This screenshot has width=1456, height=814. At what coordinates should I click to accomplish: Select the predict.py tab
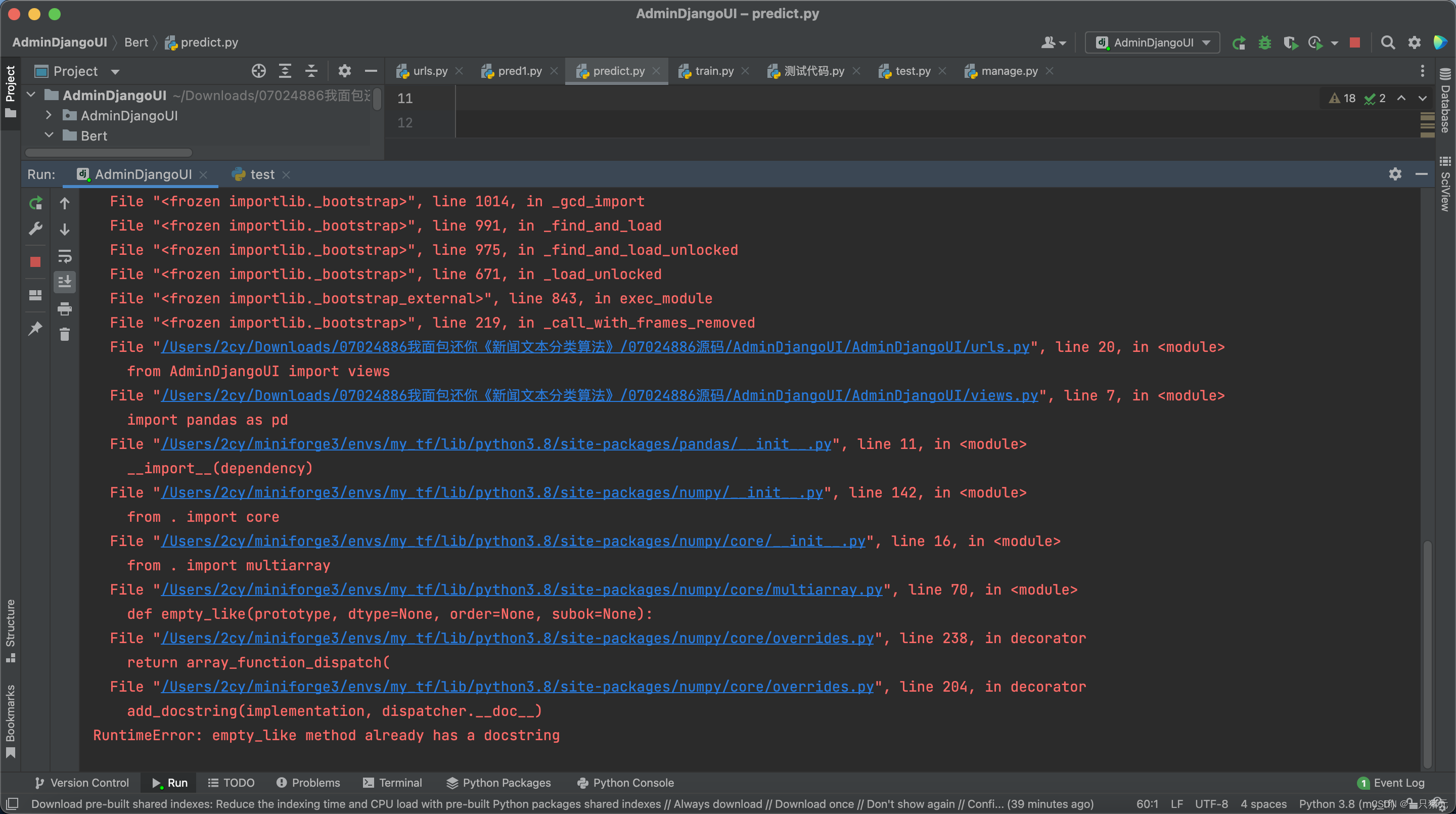pyautogui.click(x=612, y=70)
